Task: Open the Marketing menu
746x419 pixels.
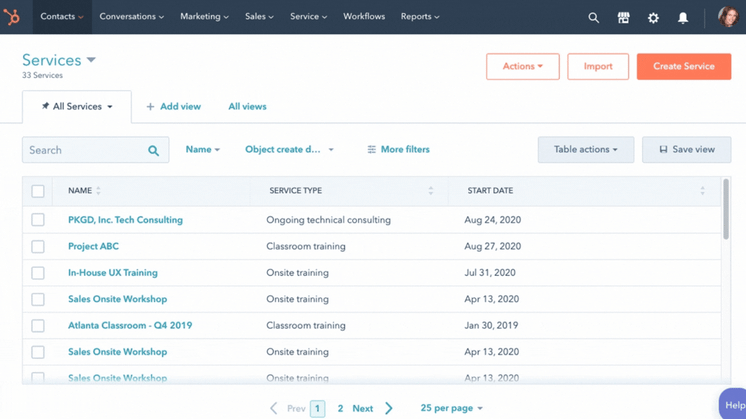Action: [x=204, y=17]
